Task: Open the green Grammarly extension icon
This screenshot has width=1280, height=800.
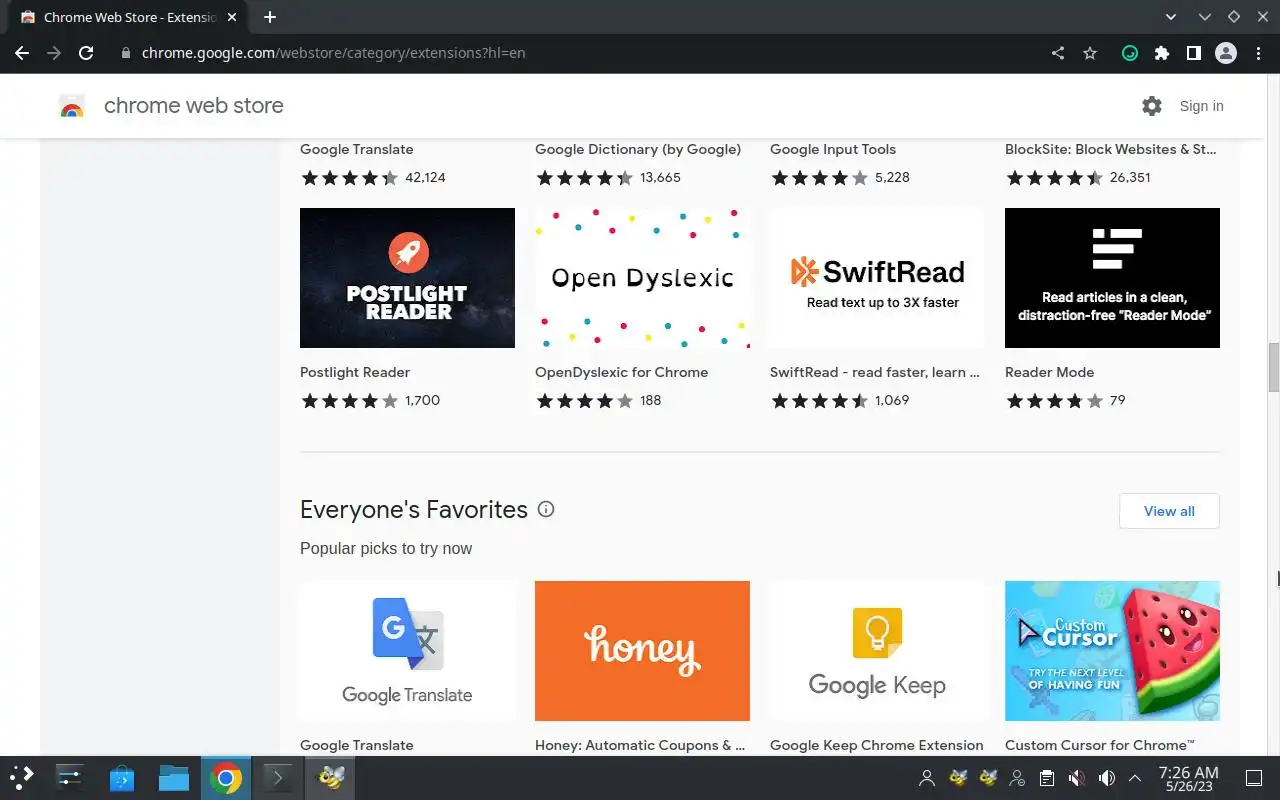Action: click(1130, 53)
